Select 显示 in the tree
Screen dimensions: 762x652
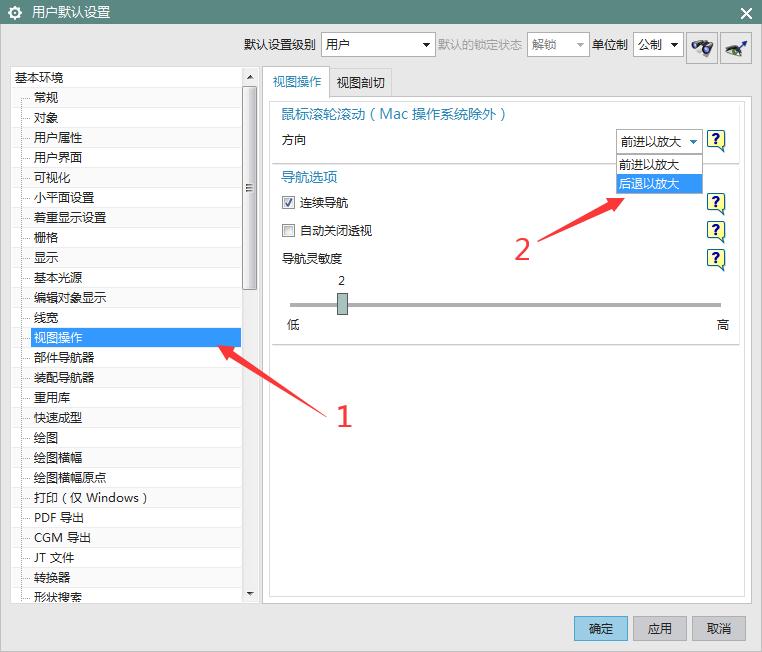tap(46, 257)
